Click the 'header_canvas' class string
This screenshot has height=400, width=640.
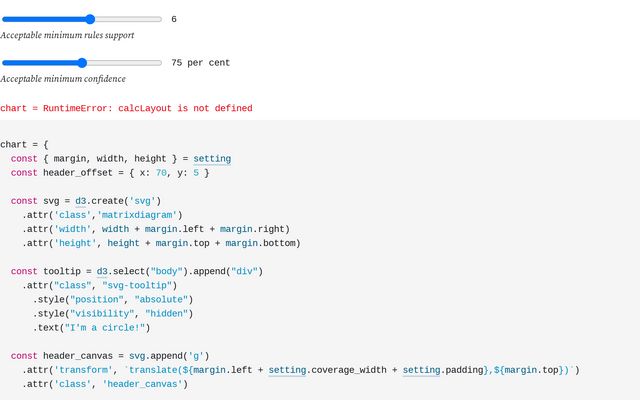tap(145, 383)
